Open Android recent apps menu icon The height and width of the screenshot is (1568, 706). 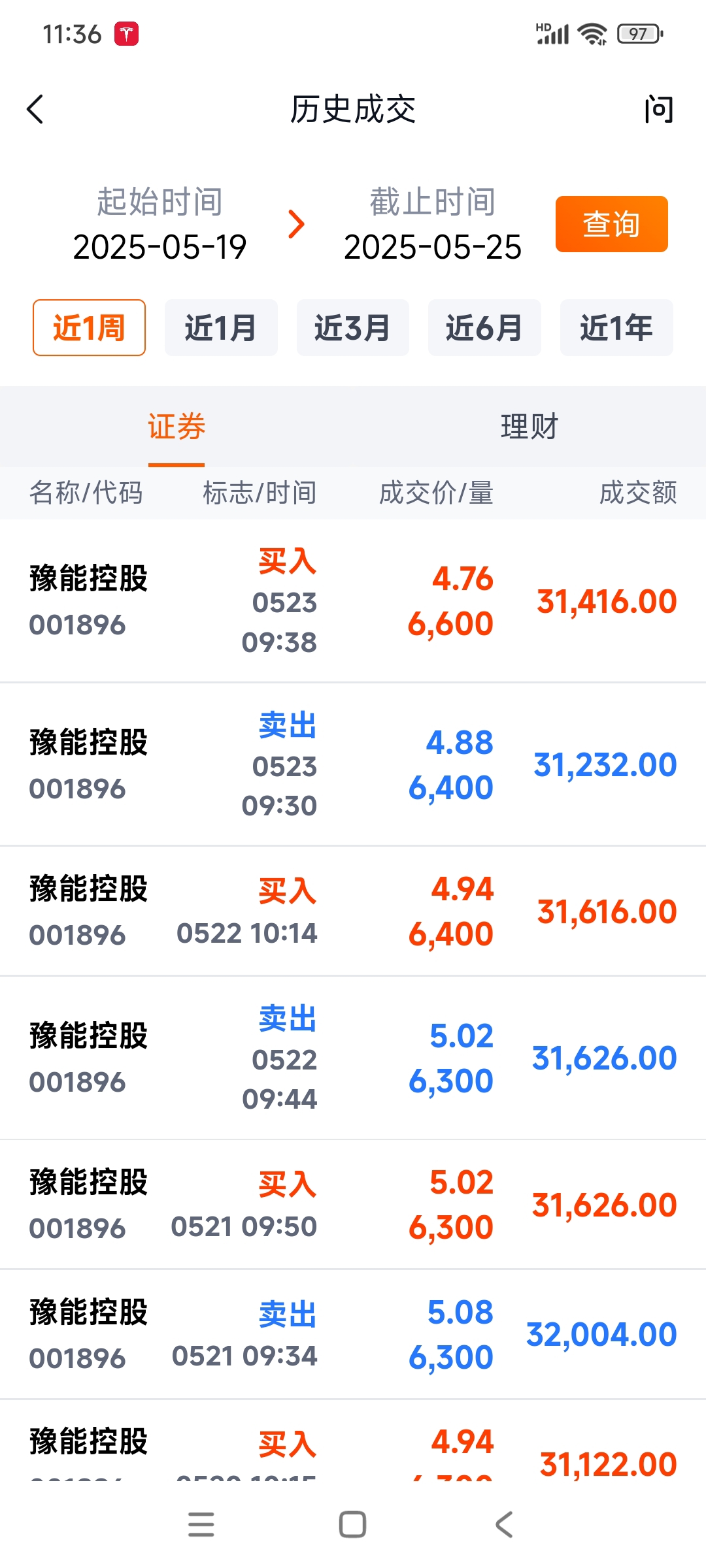pyautogui.click(x=201, y=1524)
